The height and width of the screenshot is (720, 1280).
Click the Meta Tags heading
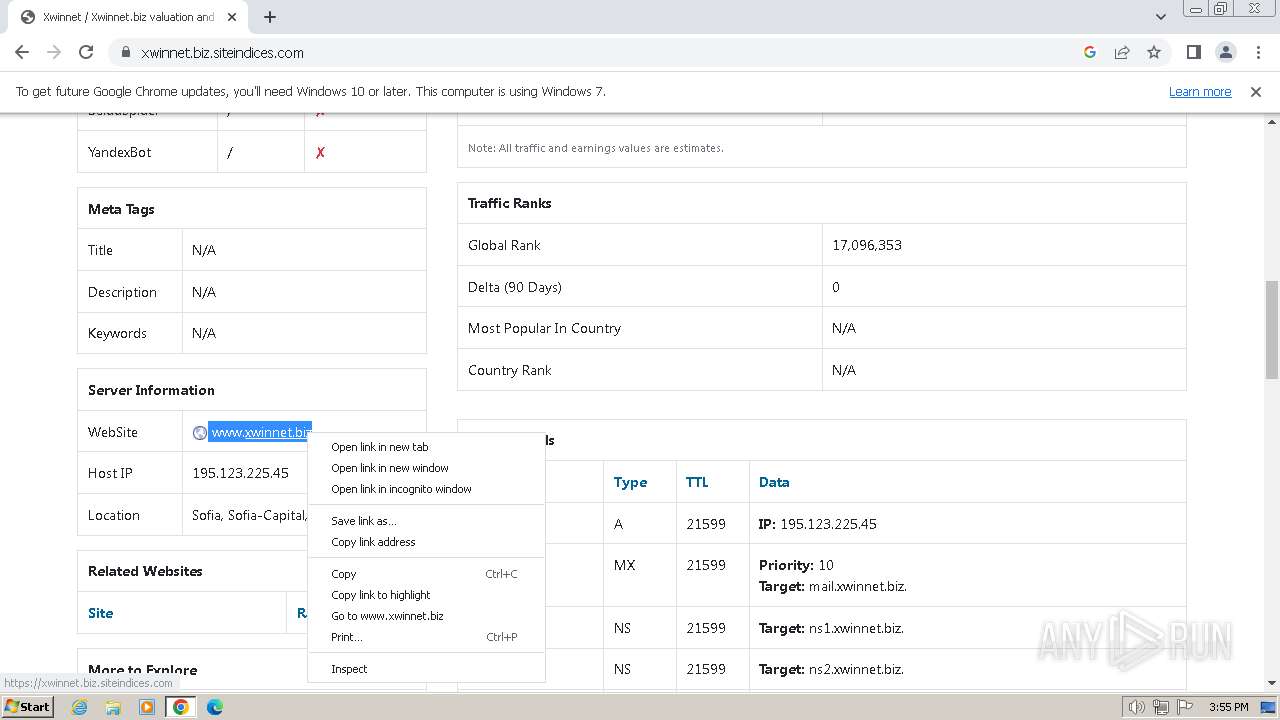[121, 209]
